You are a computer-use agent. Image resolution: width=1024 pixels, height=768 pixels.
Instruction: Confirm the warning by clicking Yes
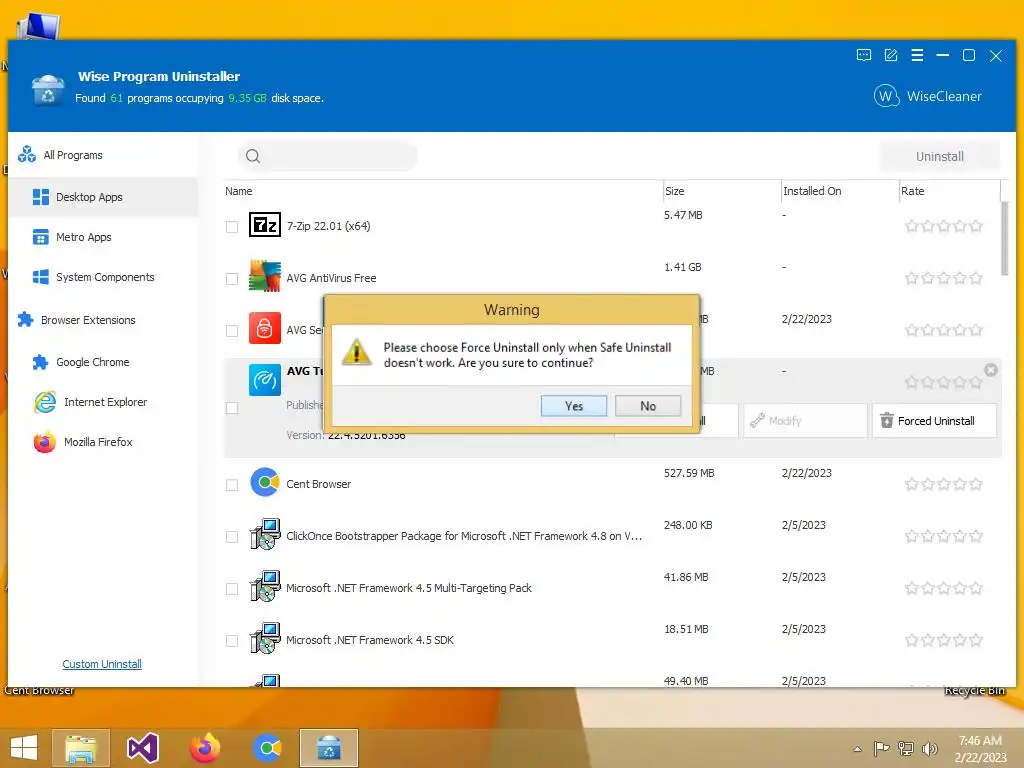point(573,406)
